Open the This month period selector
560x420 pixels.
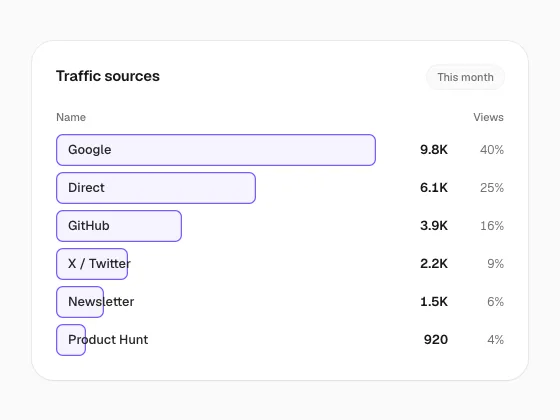[x=465, y=77]
